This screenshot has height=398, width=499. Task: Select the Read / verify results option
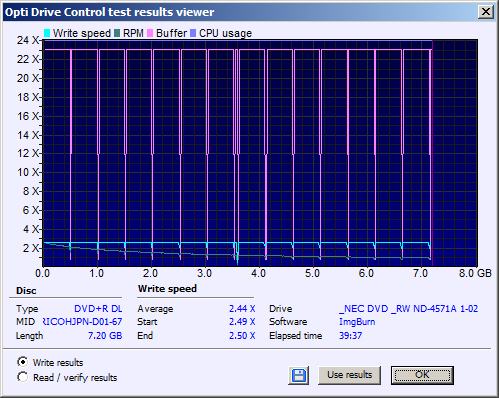click(x=23, y=377)
